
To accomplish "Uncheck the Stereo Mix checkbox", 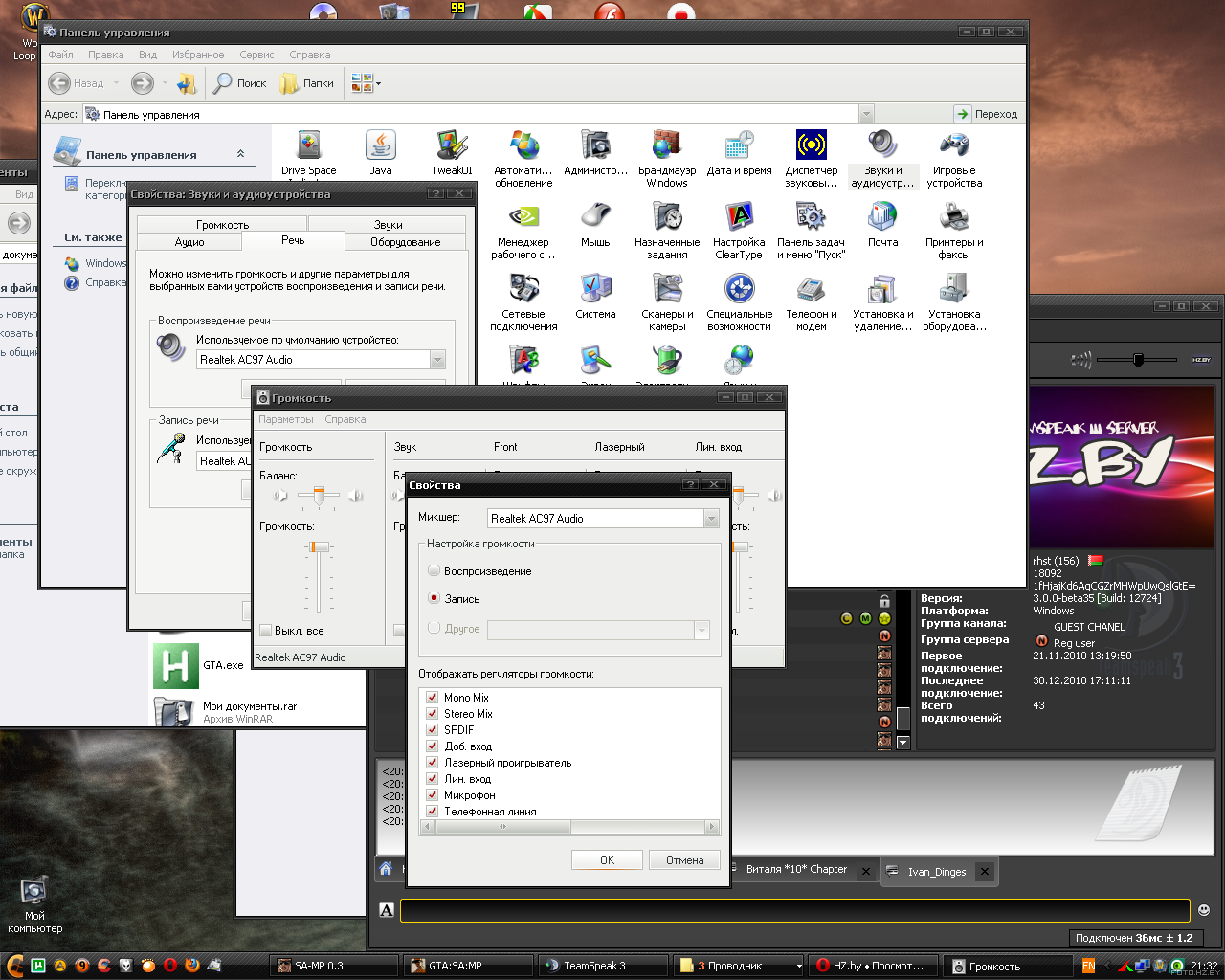I will pos(432,714).
